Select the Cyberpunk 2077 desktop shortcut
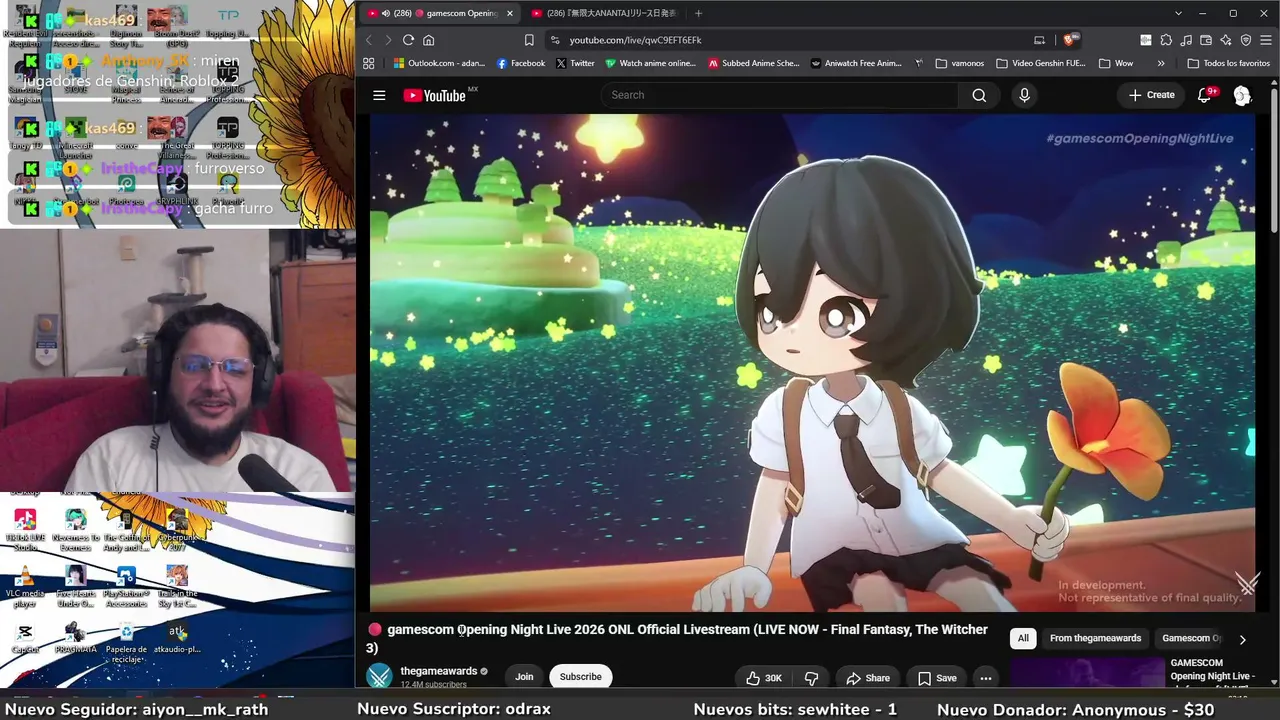The image size is (1280, 720). pos(177,531)
